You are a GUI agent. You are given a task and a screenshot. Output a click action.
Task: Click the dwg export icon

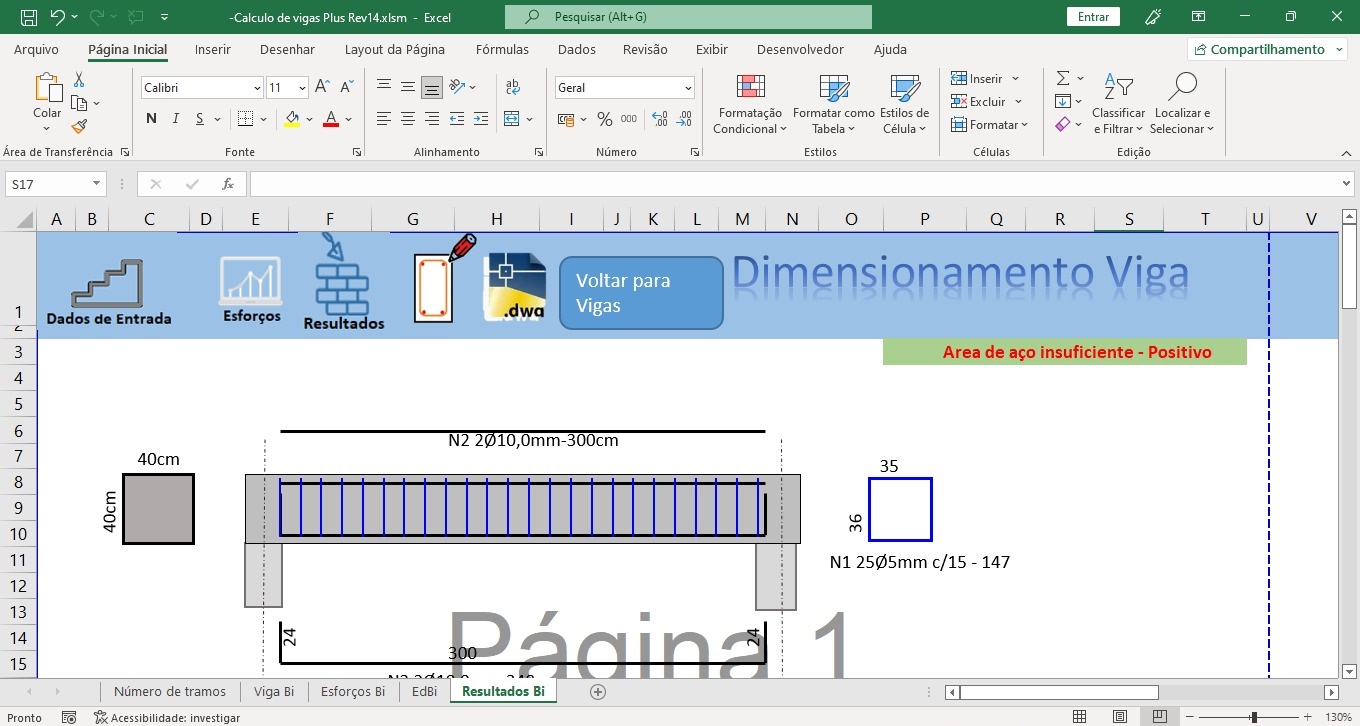click(x=515, y=286)
